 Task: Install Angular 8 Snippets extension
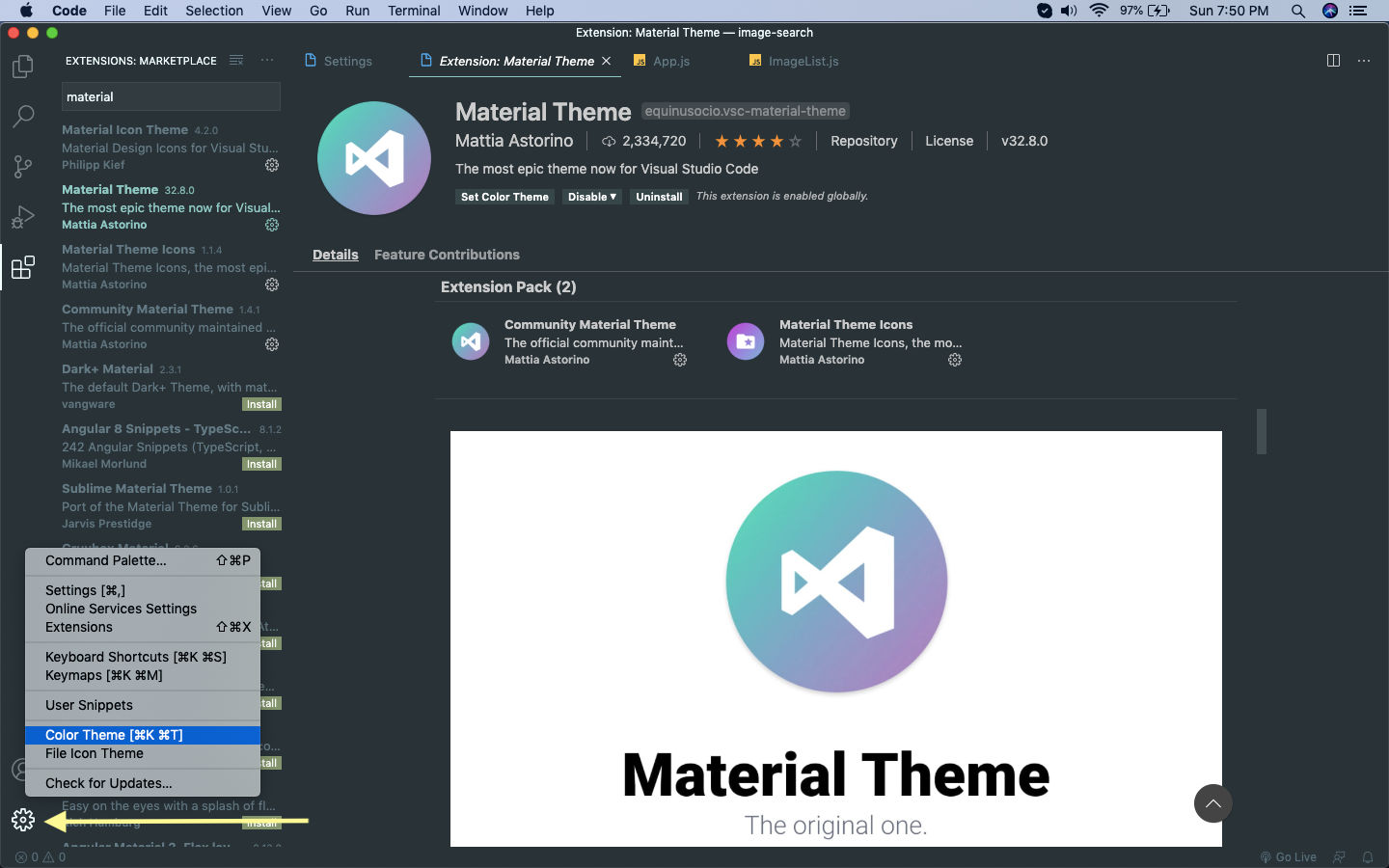coord(261,464)
